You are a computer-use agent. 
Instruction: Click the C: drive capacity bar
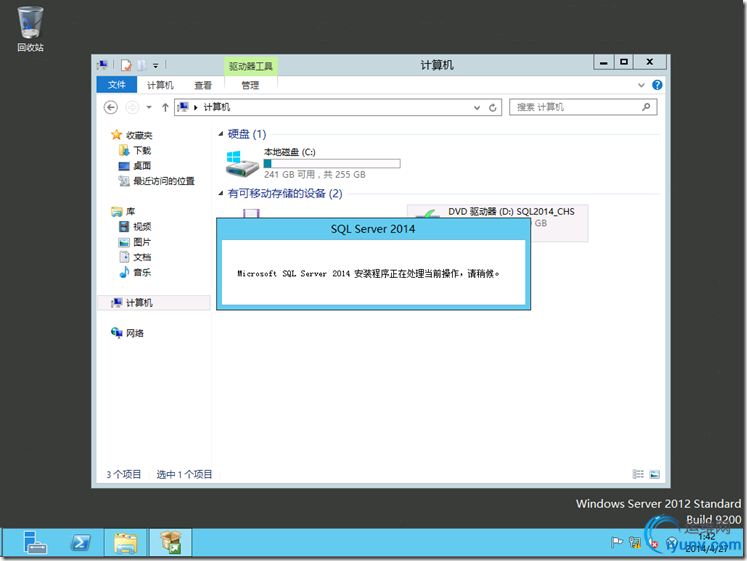(332, 164)
